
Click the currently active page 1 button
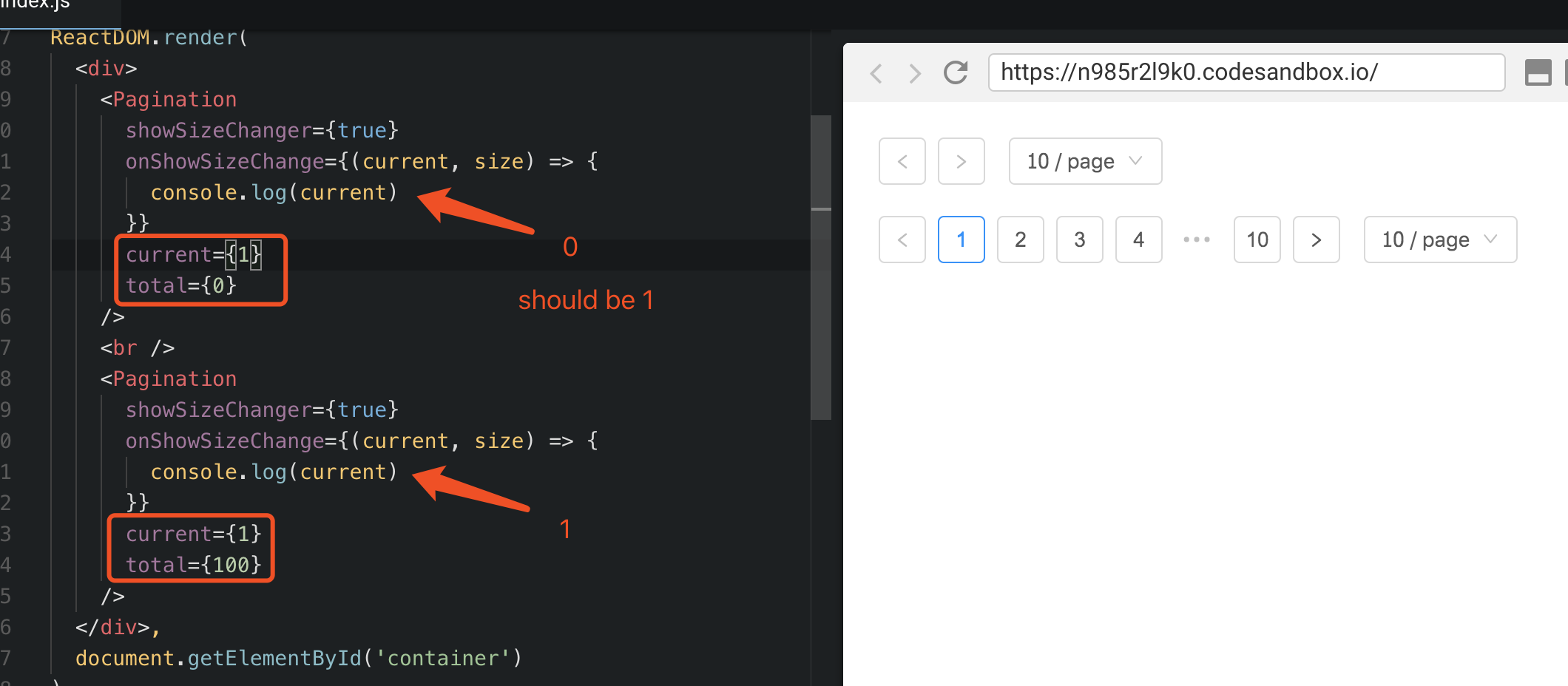pyautogui.click(x=961, y=240)
